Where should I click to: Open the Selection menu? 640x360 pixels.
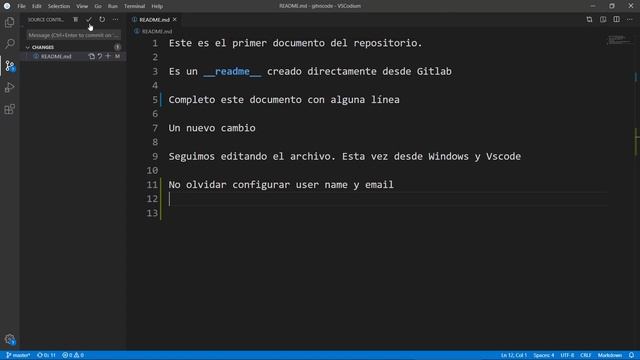tap(59, 6)
